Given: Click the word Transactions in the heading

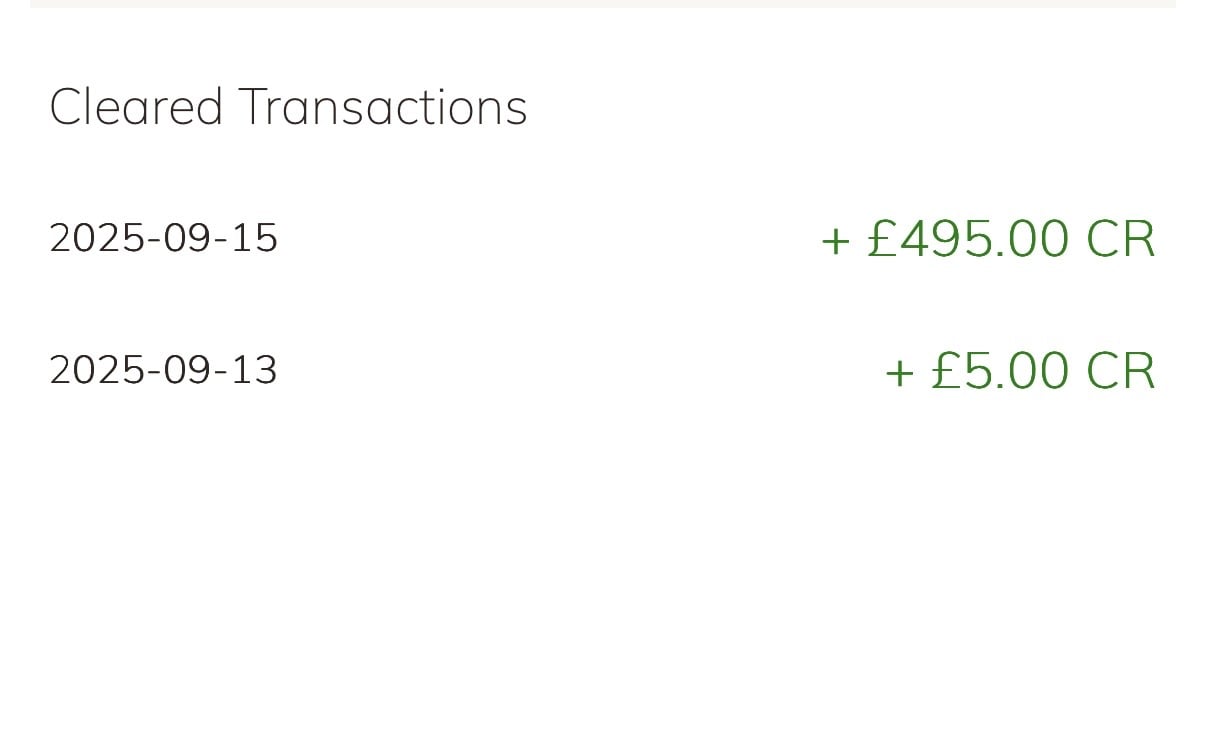Looking at the screenshot, I should pyautogui.click(x=383, y=107).
